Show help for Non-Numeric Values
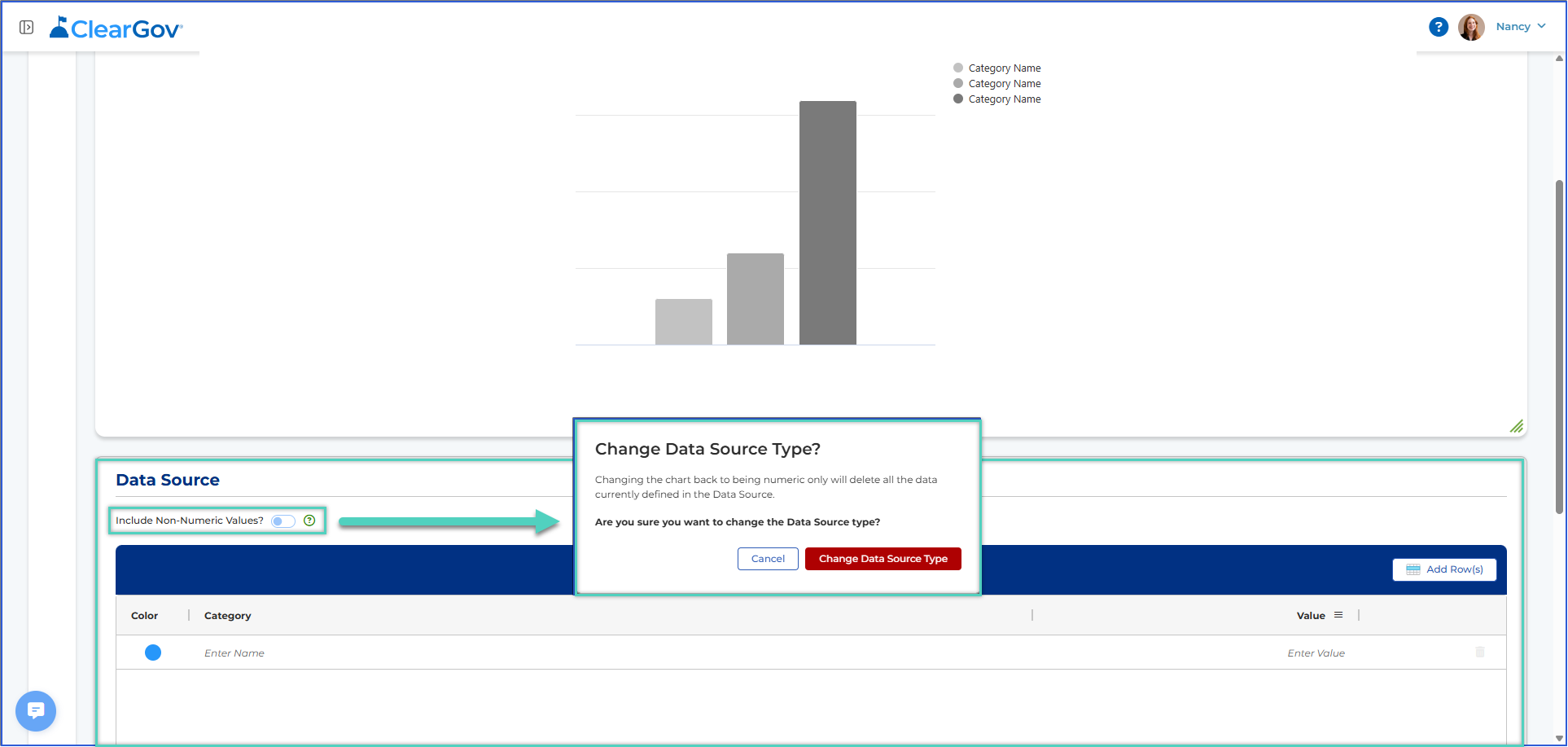The width and height of the screenshot is (1568, 747). (x=309, y=521)
